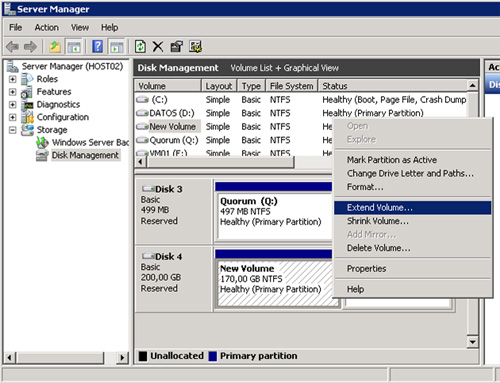Click the Refresh toolbar icon
Screen dimensions: 500x383
140,47
